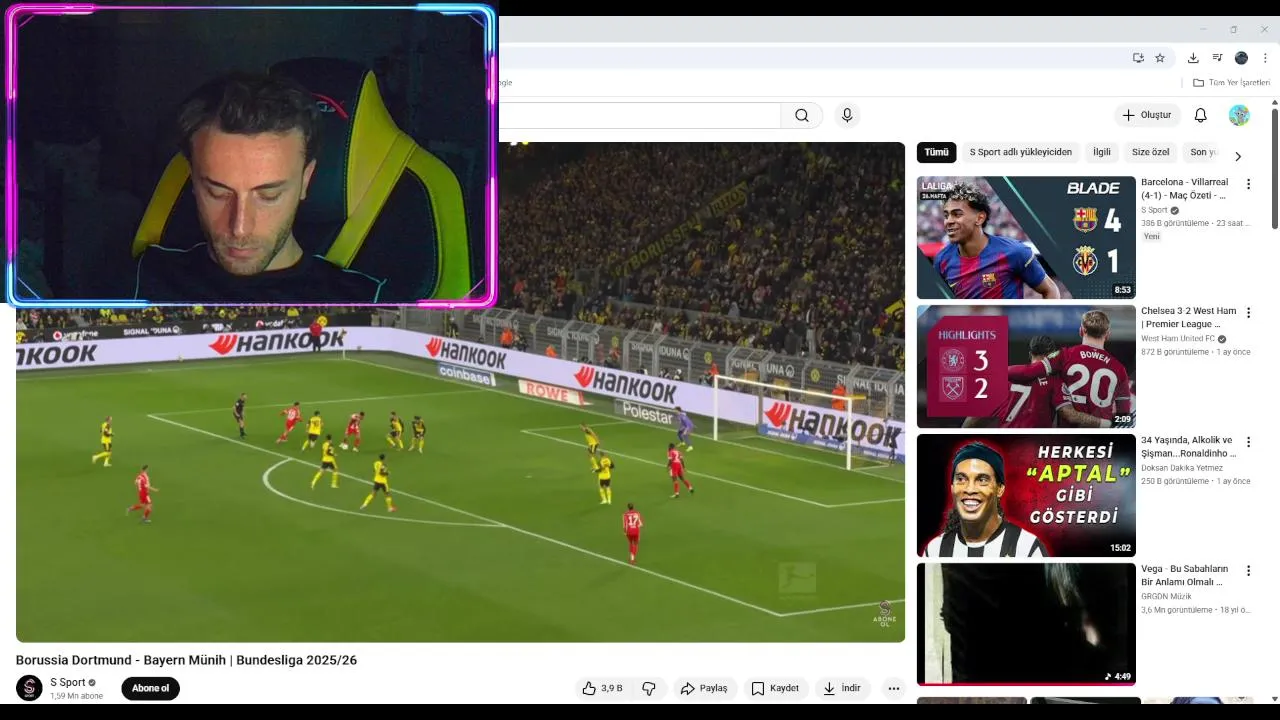1280x720 pixels.
Task: Start voice search with the microphone
Action: 847,115
